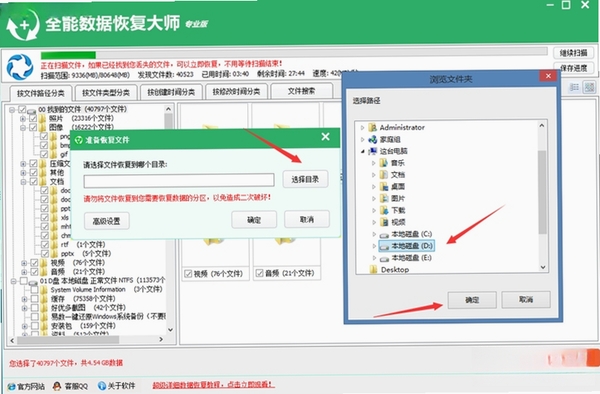
Task: Uncheck the 音频 (21个文件) thumbnail checkbox
Action: 259,273
